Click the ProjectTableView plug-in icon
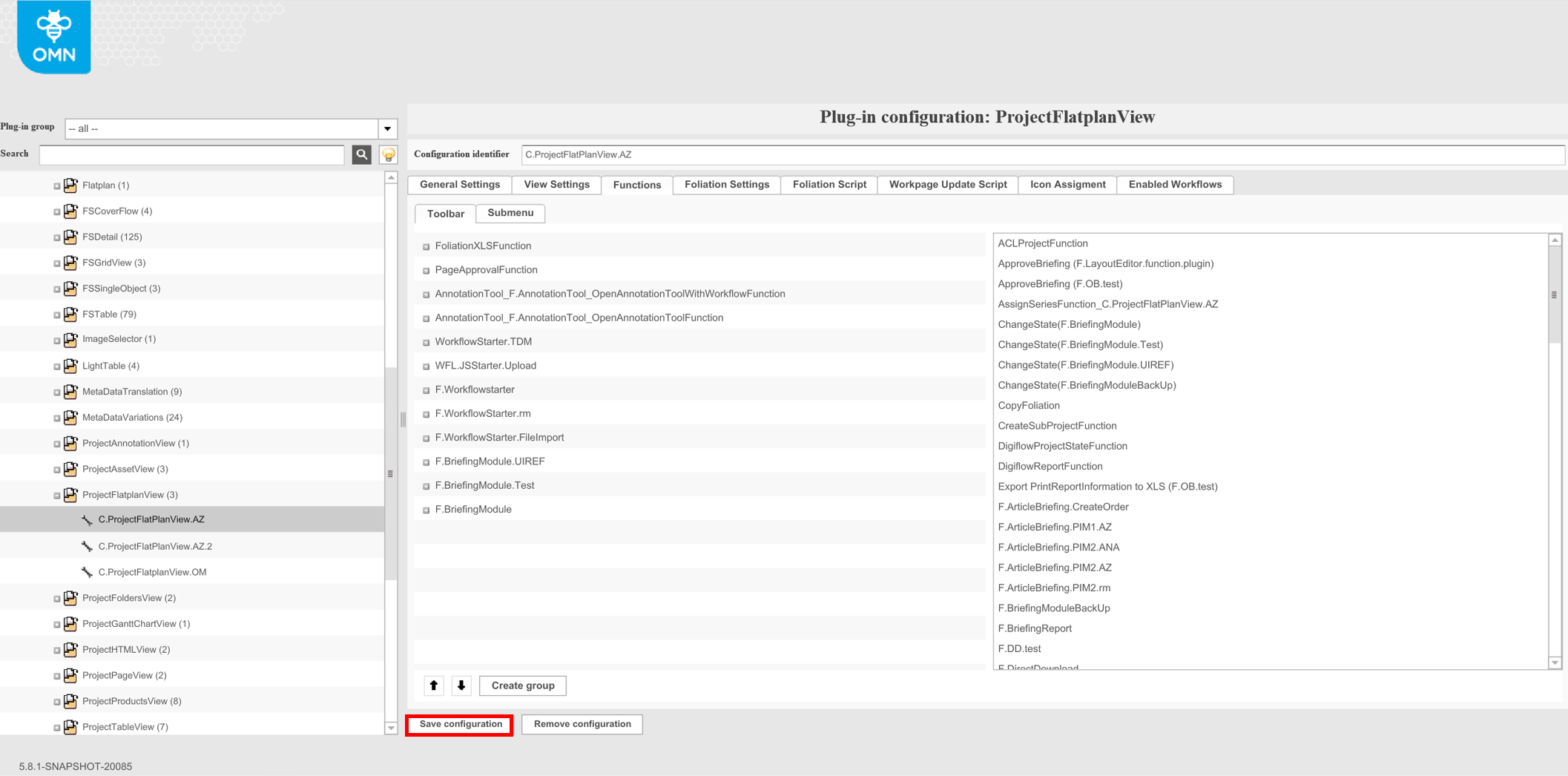 [70, 727]
